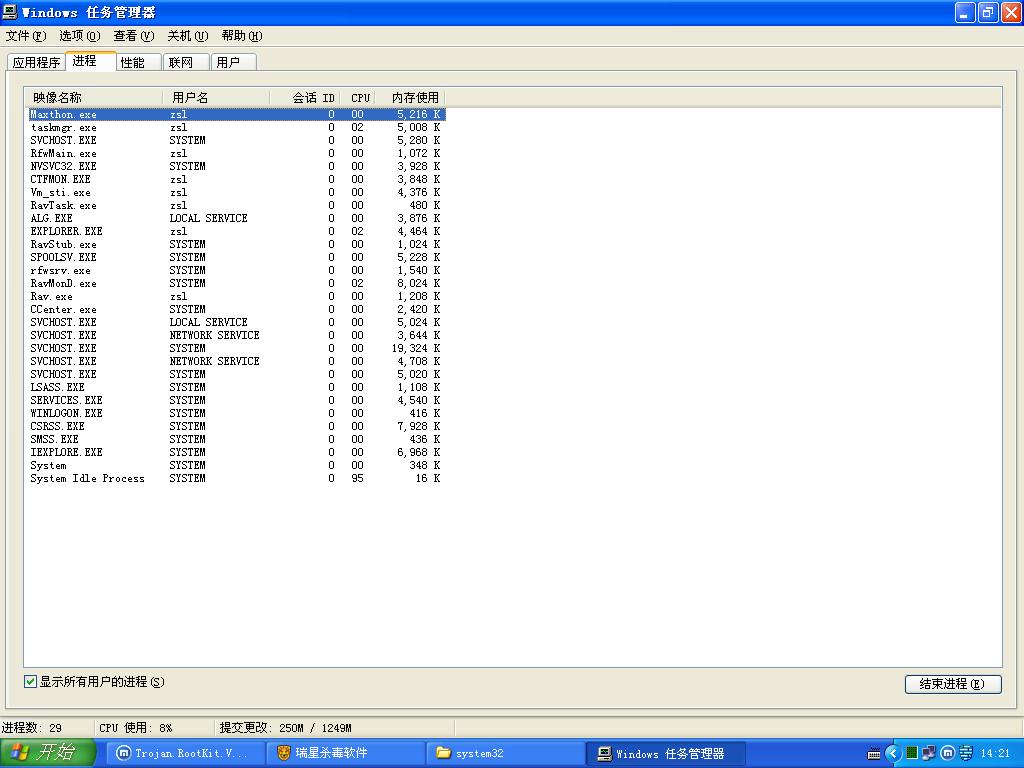Switch to the 性能 tab
This screenshot has height=768, width=1024.
138,62
